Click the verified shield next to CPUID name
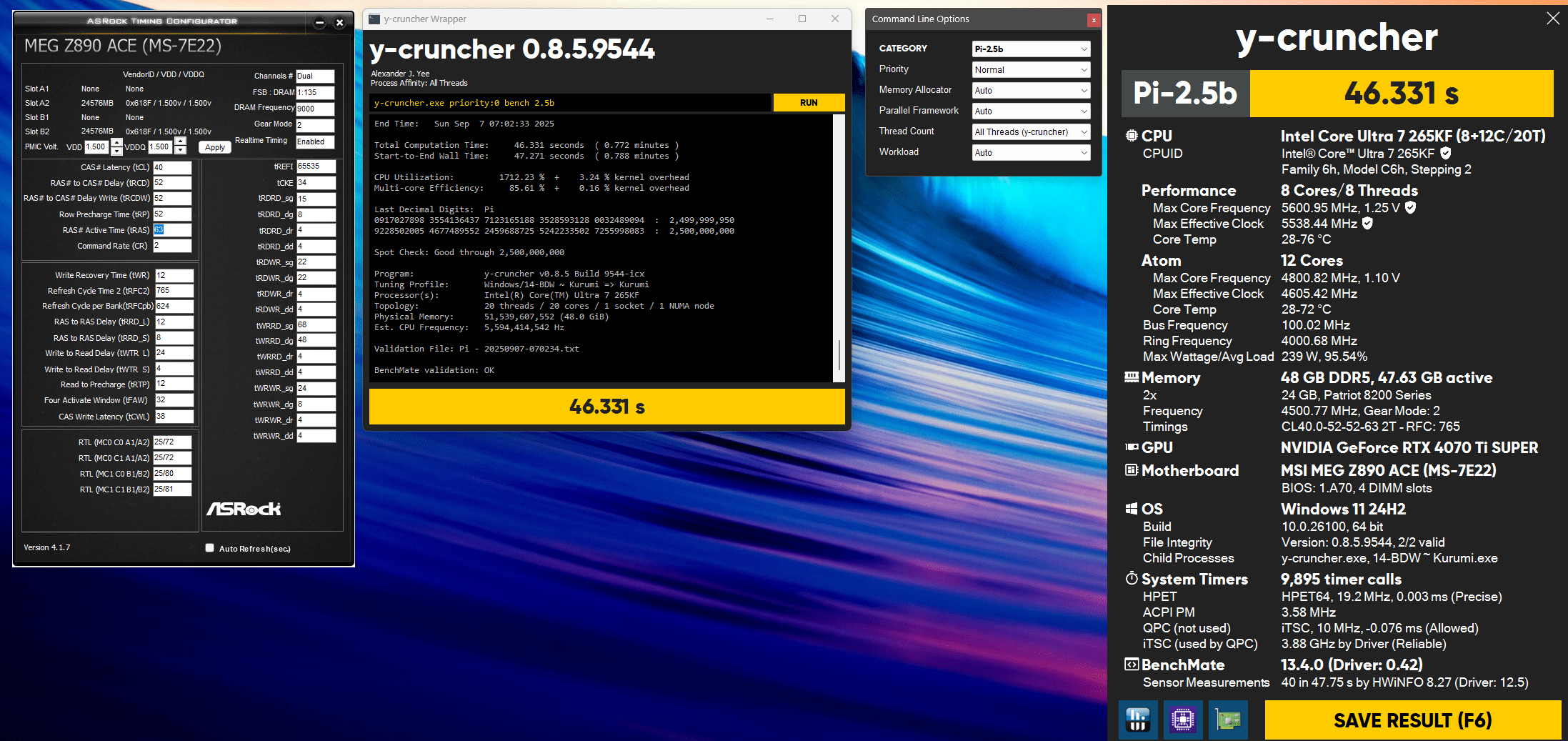Viewport: 1568px width, 741px height. [1446, 153]
